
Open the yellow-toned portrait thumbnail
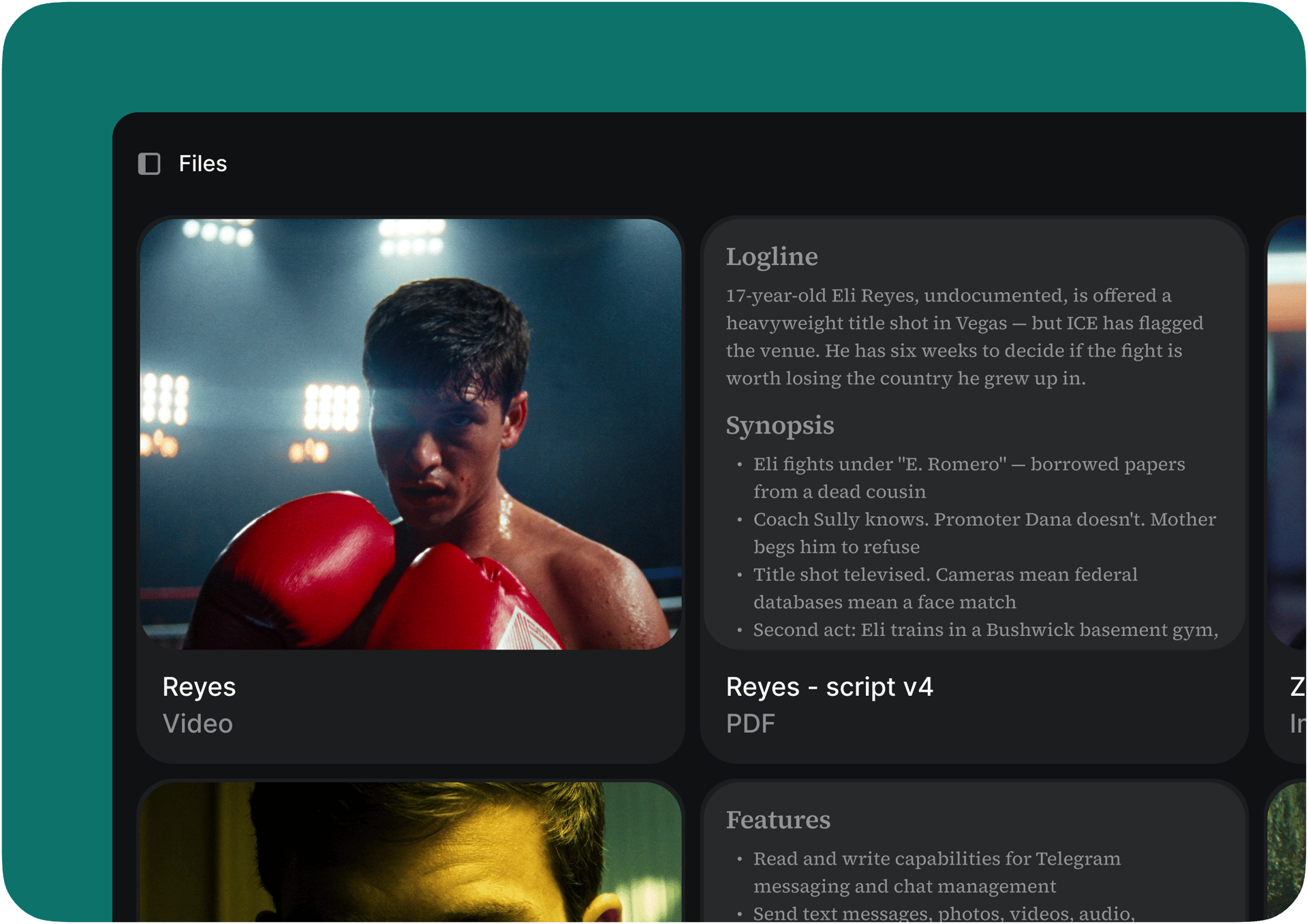coord(411,853)
